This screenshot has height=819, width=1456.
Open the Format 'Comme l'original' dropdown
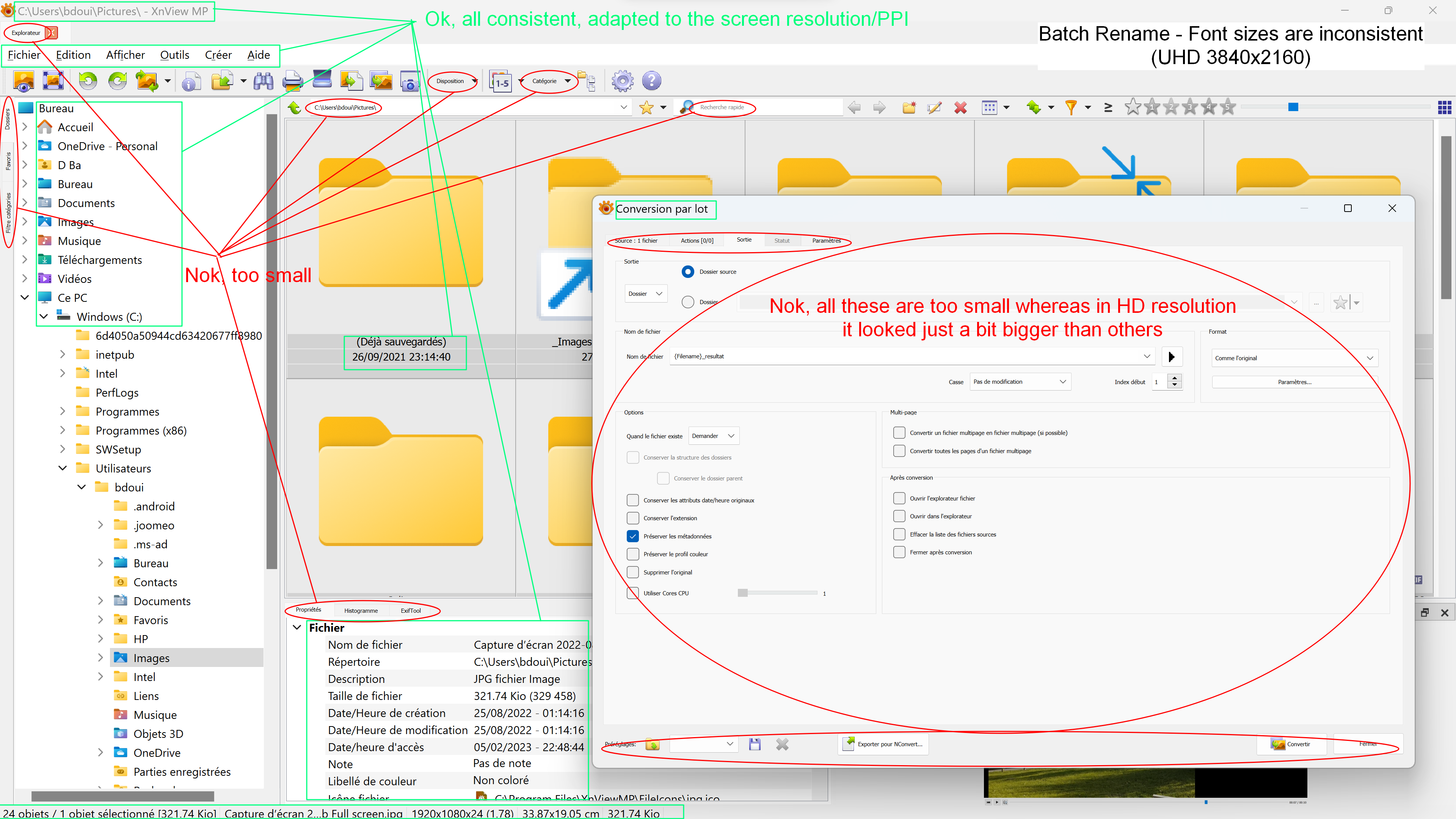1294,358
